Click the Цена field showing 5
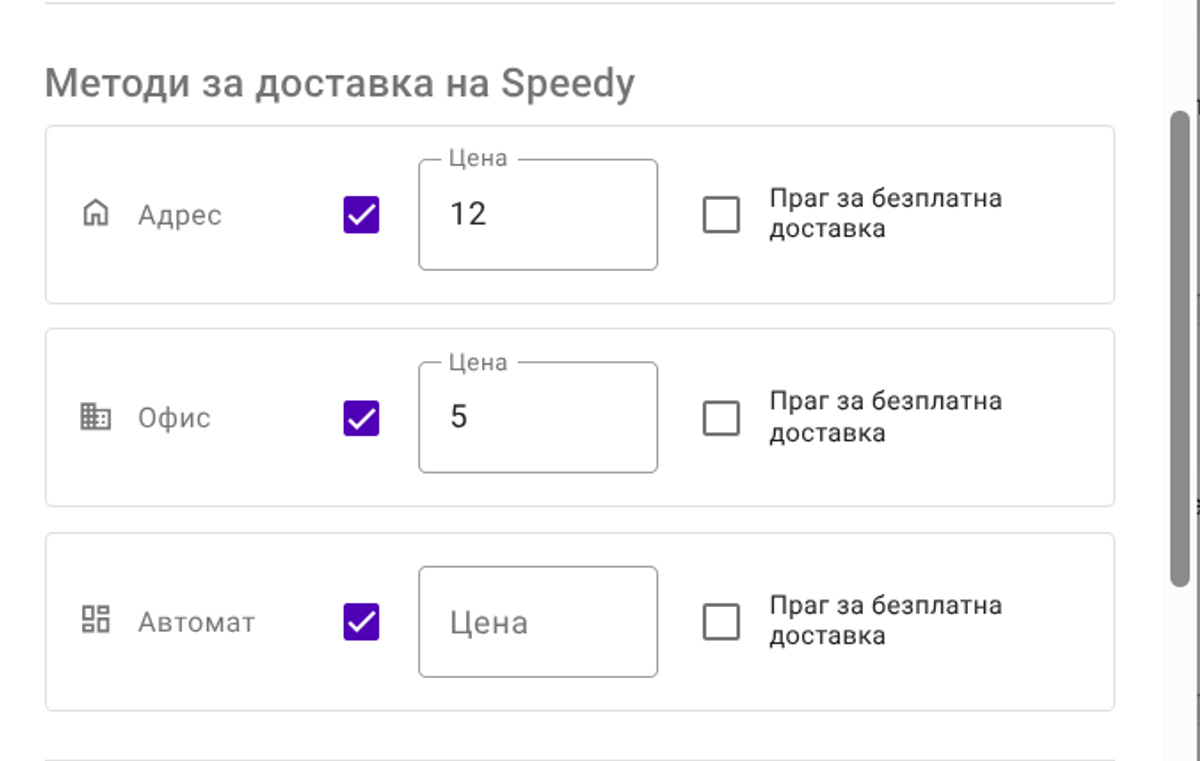This screenshot has width=1200, height=761. 537,417
